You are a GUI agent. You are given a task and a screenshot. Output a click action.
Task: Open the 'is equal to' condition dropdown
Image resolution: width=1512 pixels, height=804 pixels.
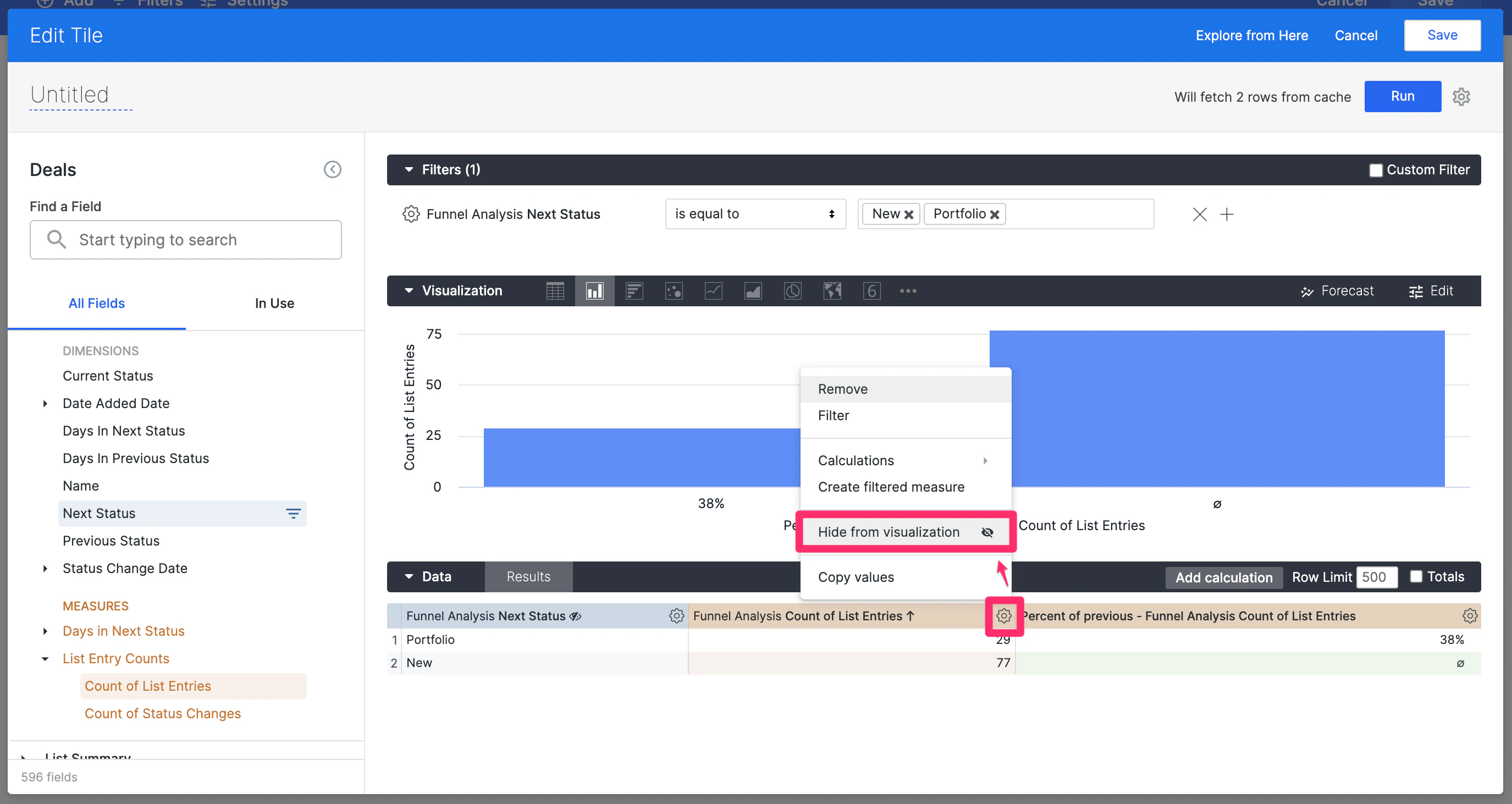coord(755,214)
